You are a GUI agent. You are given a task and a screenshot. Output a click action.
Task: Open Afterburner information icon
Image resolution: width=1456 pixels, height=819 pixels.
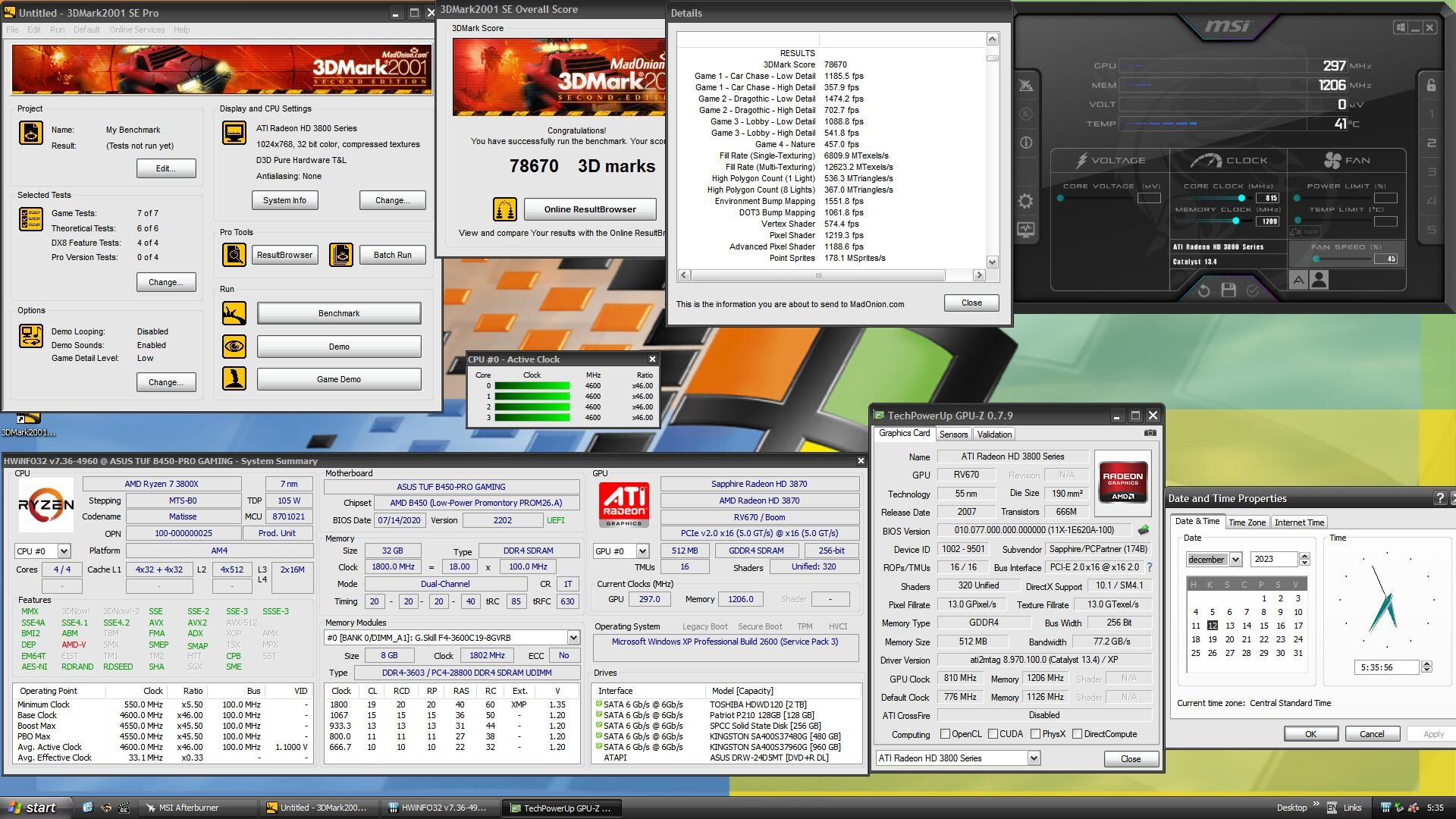(1025, 143)
